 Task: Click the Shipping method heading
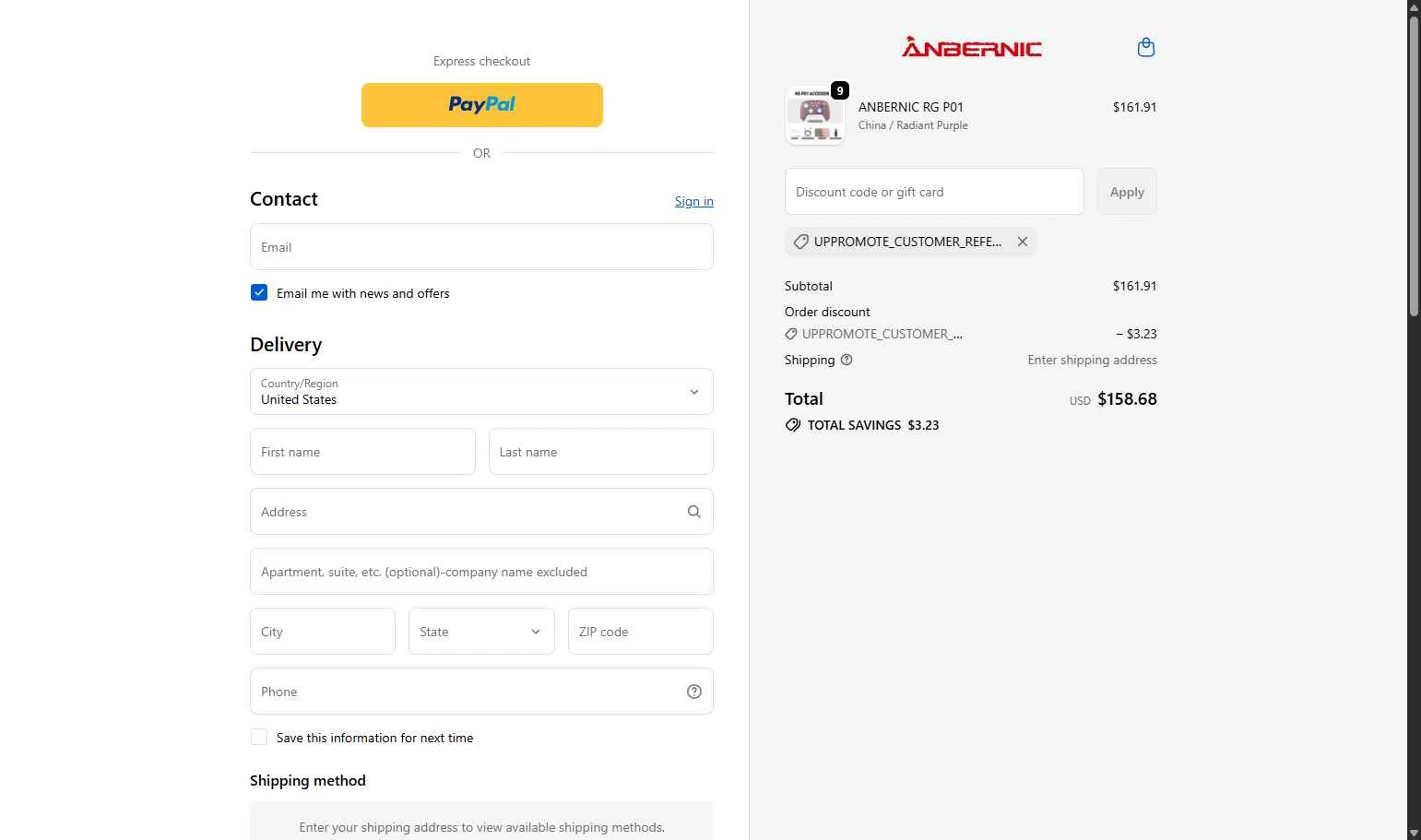pos(308,780)
